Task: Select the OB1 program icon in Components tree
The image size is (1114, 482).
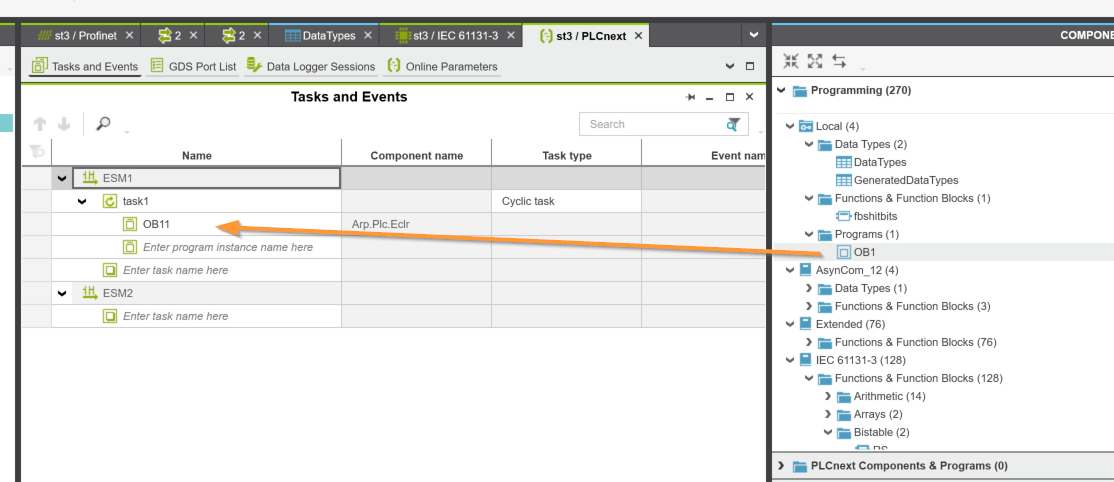Action: tap(844, 252)
